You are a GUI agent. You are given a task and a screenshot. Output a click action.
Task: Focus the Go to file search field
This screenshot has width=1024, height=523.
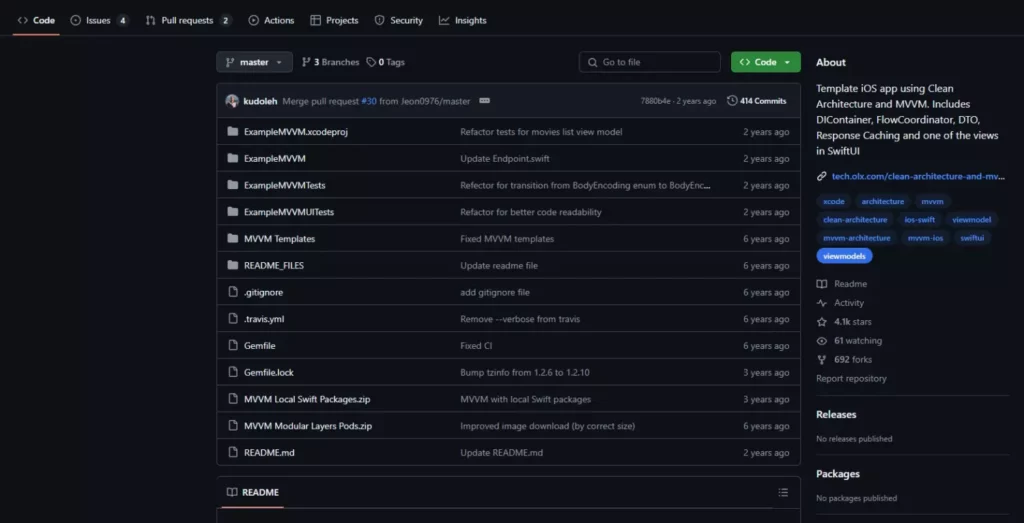(x=649, y=62)
